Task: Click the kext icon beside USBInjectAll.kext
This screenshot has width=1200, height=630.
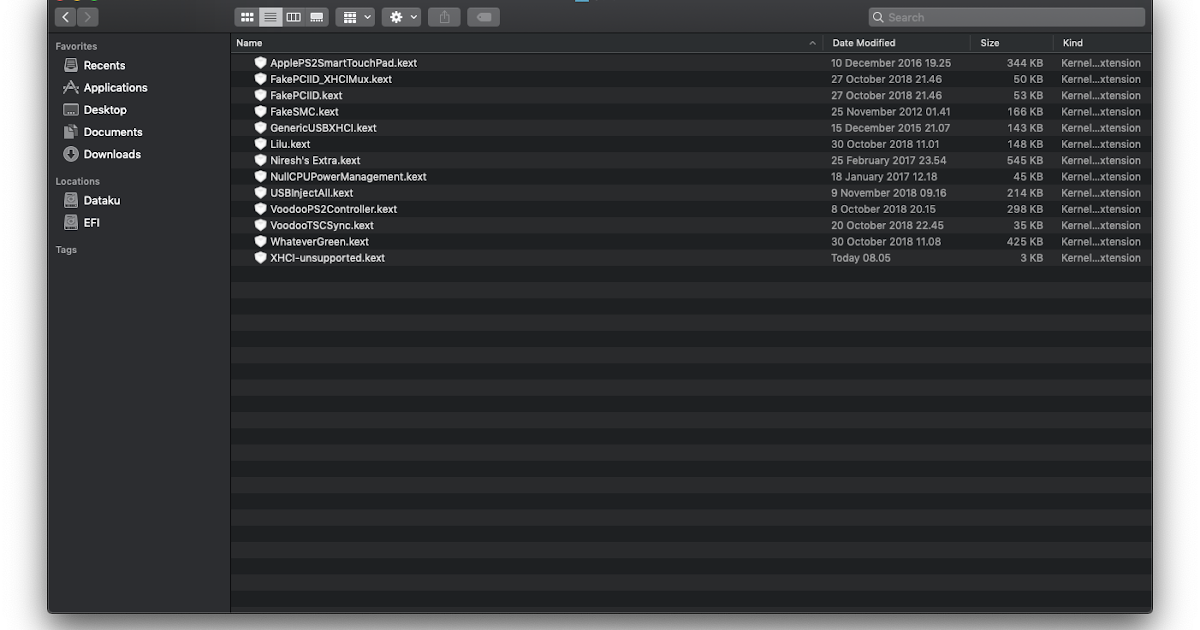Action: (x=261, y=193)
